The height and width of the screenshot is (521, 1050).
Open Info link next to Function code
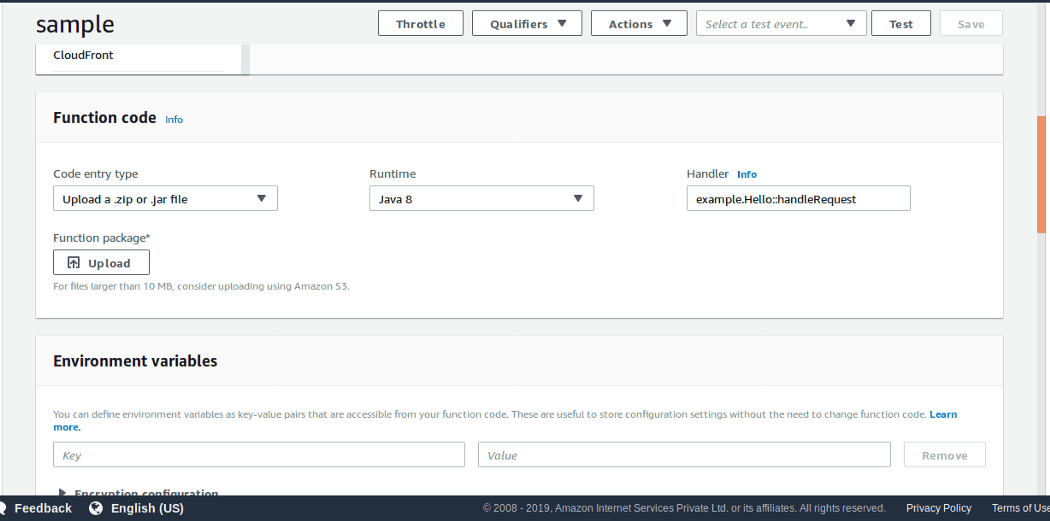pyautogui.click(x=174, y=119)
